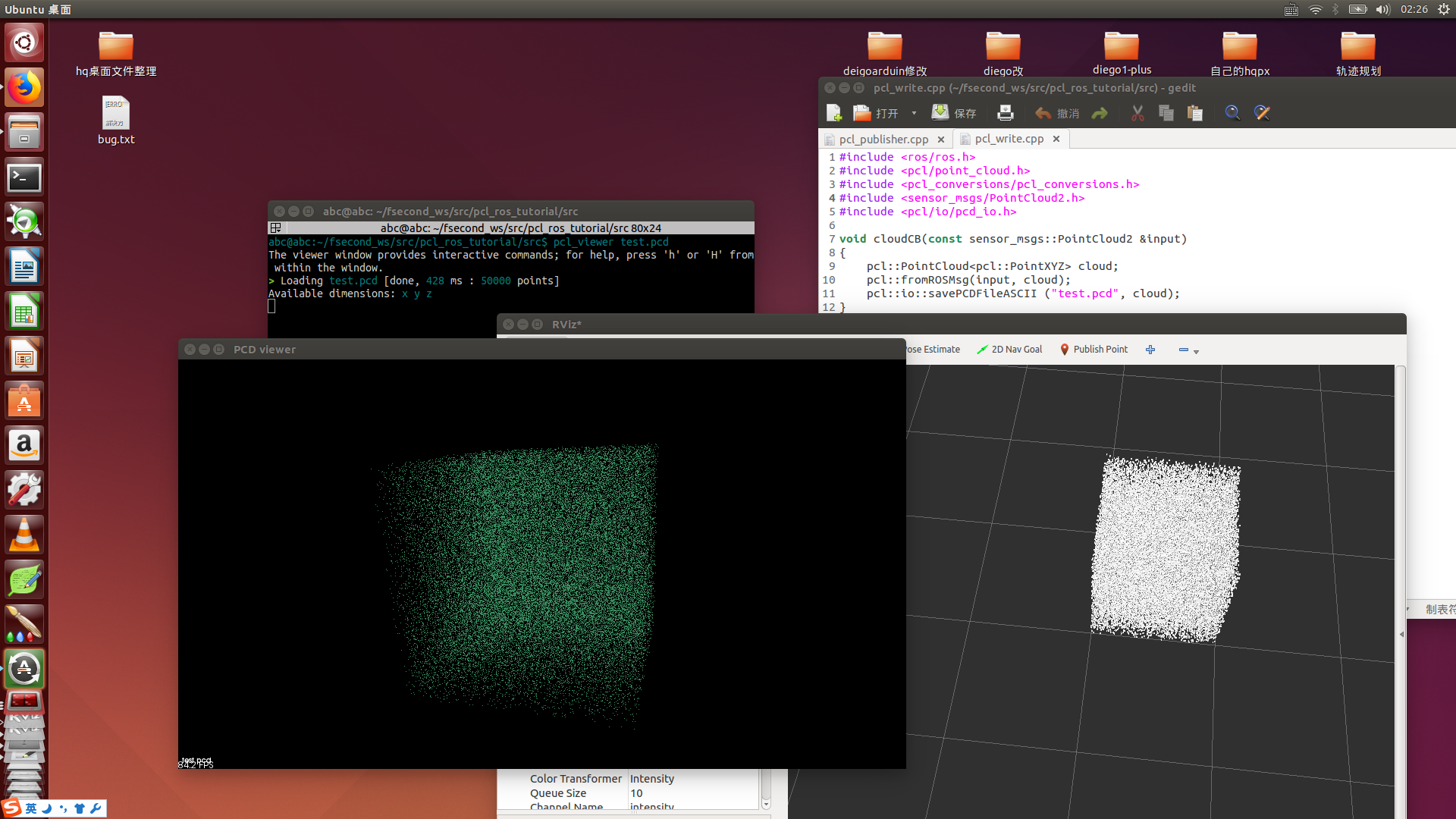Open the RViz toolbar minus dropdown arrow
This screenshot has width=1456, height=819.
(1196, 352)
